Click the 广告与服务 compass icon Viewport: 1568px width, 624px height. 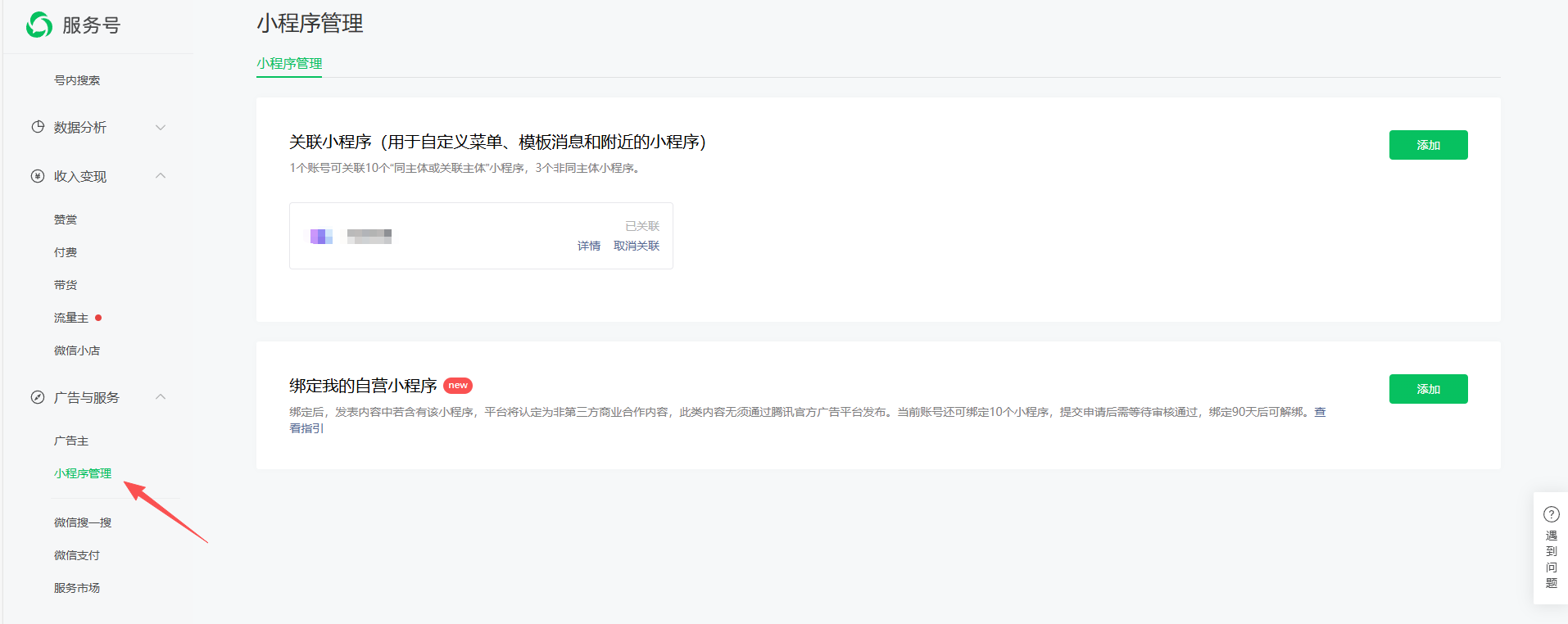[38, 397]
